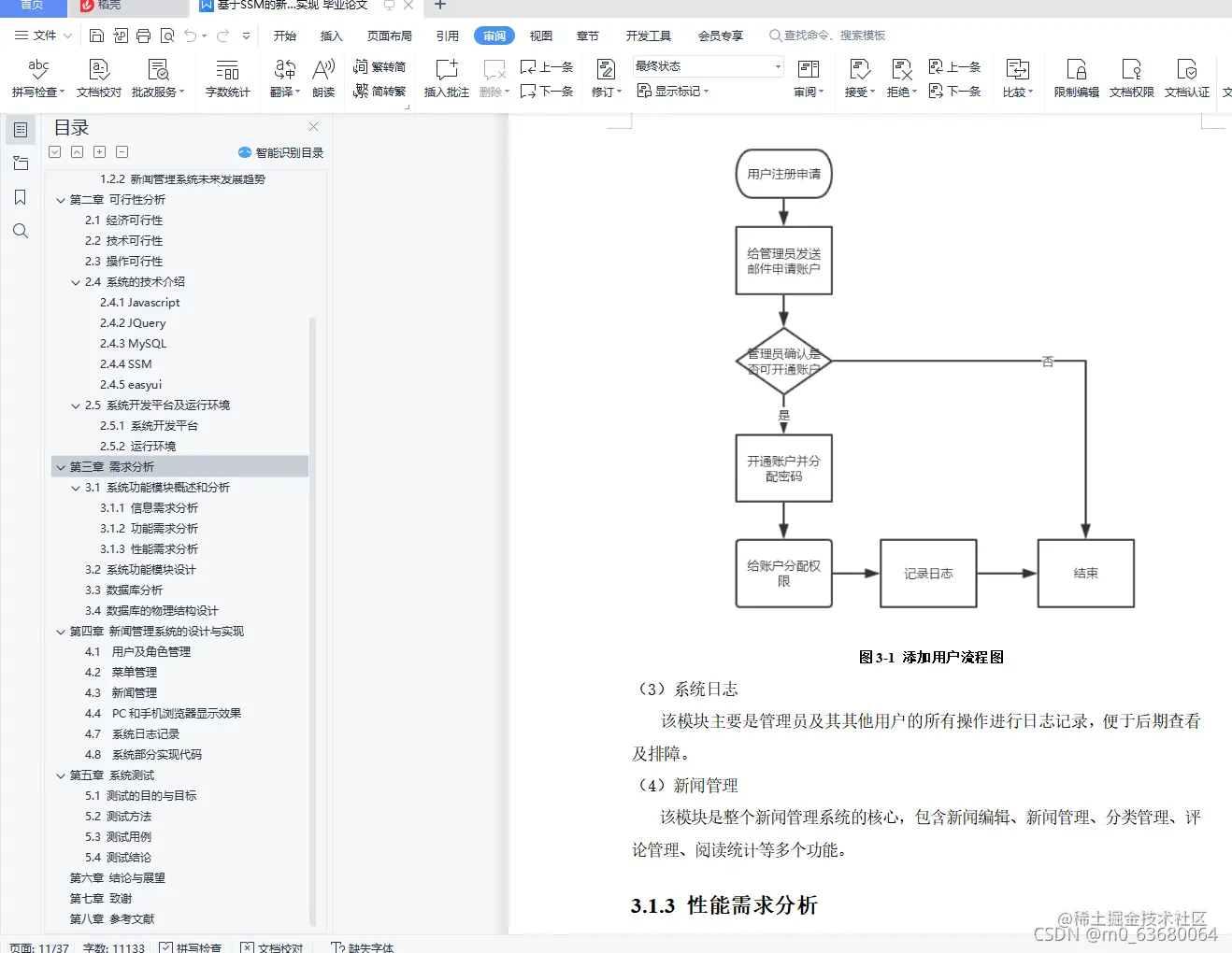Switch to the 插入 ribbon tab

coord(331,36)
